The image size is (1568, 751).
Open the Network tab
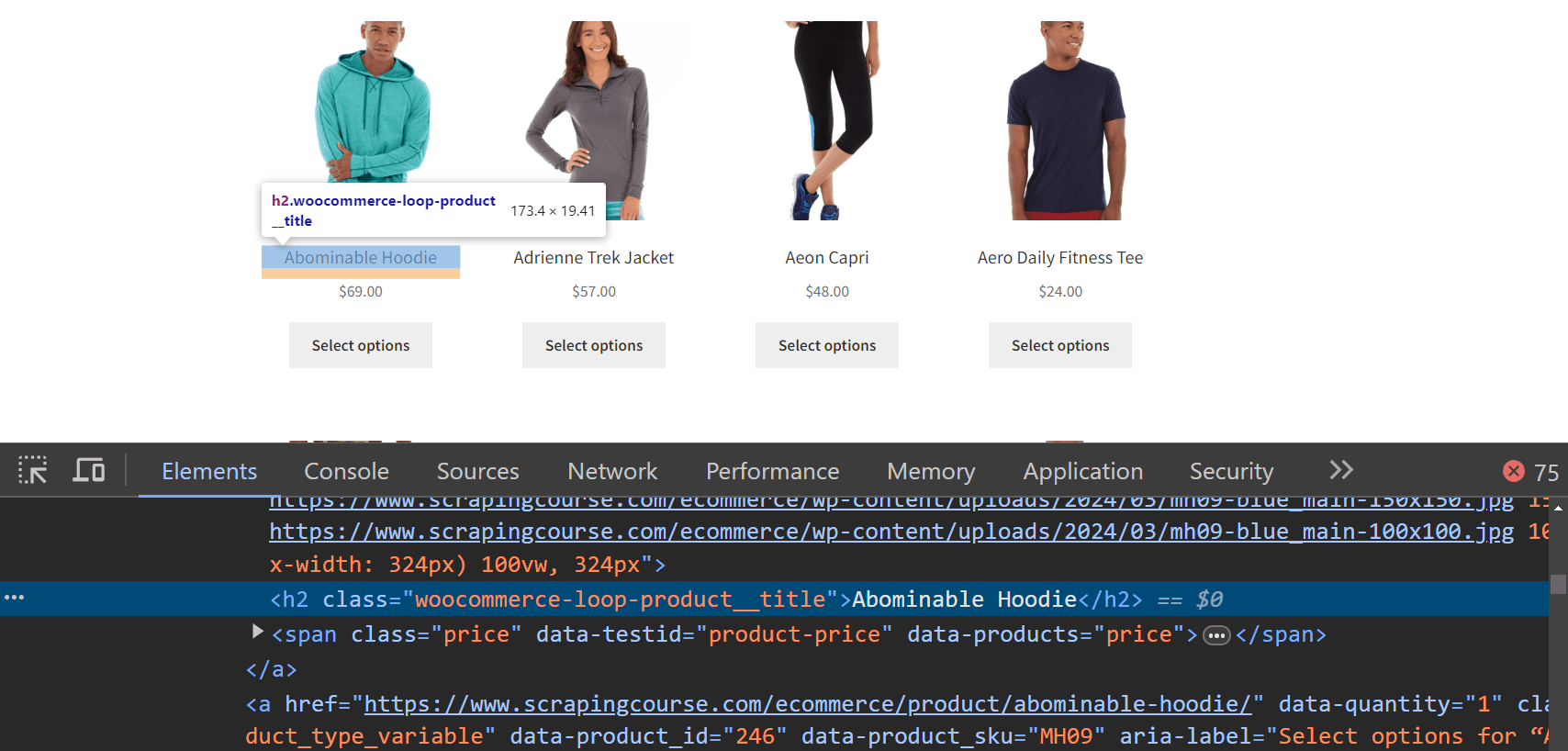(612, 471)
